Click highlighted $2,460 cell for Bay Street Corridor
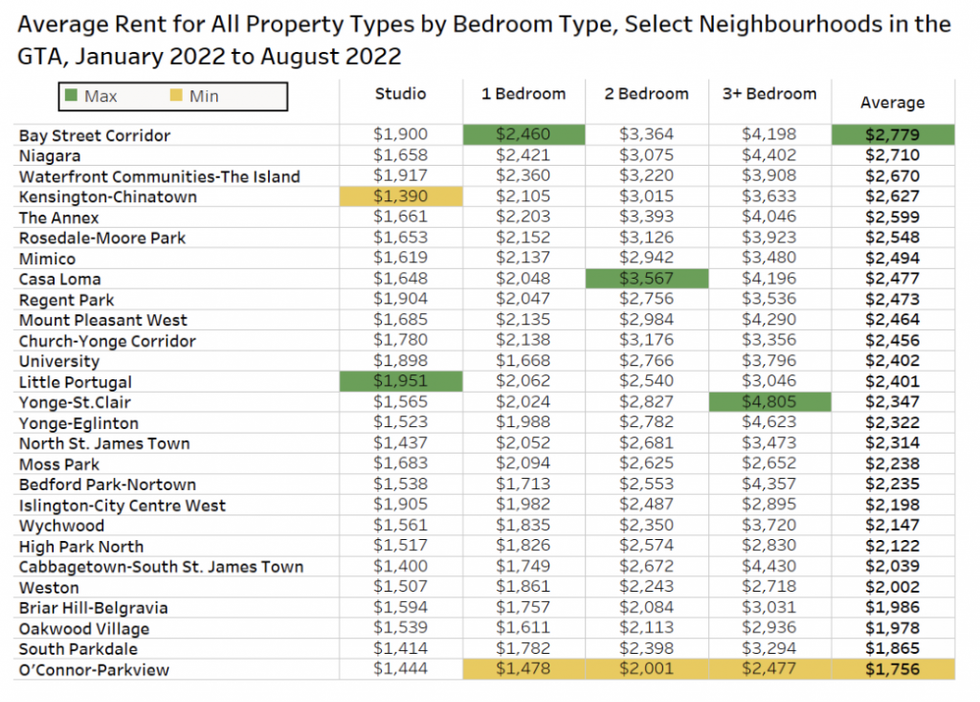The height and width of the screenshot is (702, 980). pyautogui.click(x=523, y=135)
